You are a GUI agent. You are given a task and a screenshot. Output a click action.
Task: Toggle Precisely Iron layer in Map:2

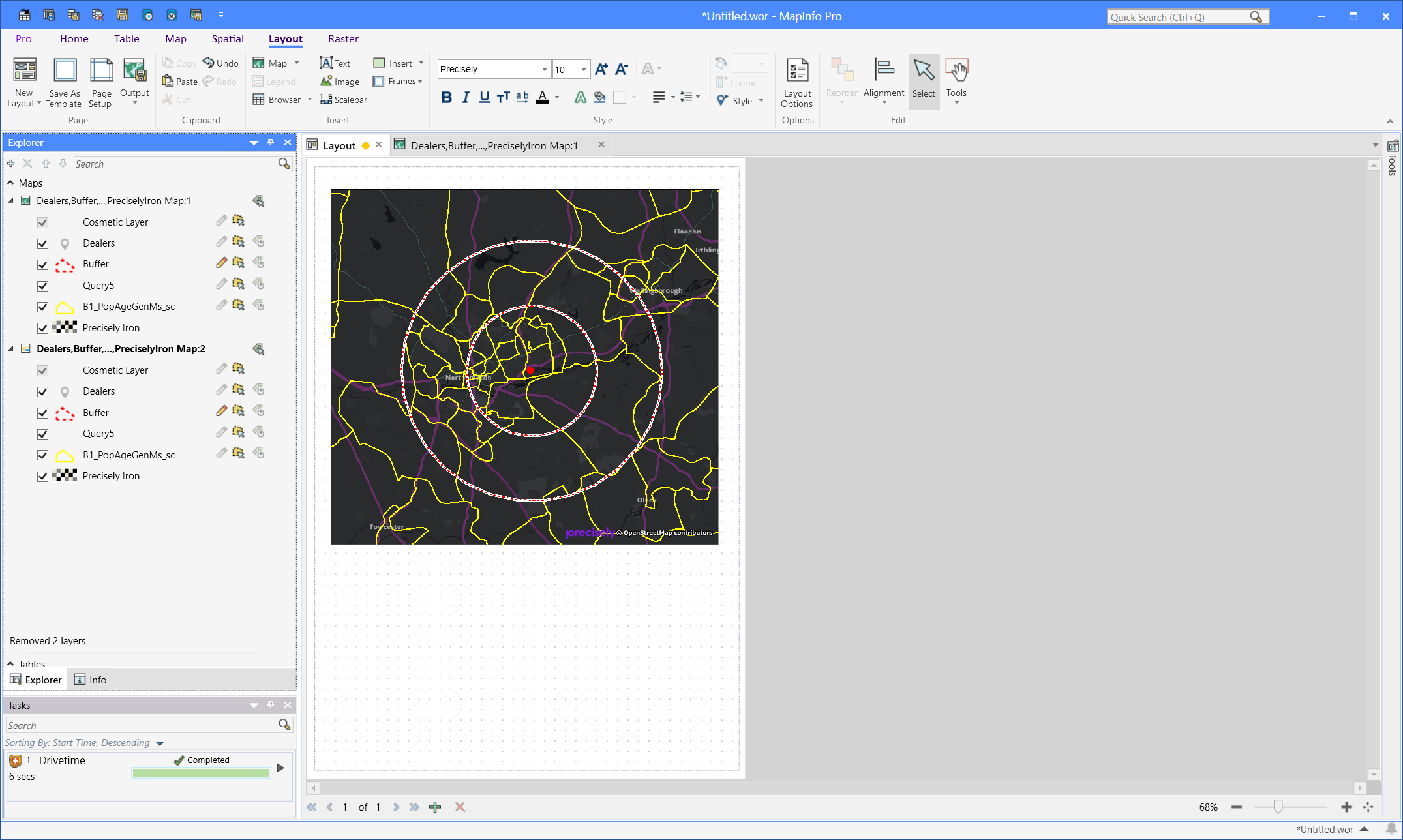click(43, 476)
